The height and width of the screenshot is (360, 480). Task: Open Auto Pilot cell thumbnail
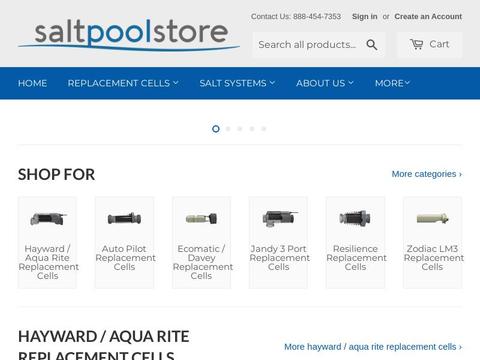pyautogui.click(x=124, y=219)
